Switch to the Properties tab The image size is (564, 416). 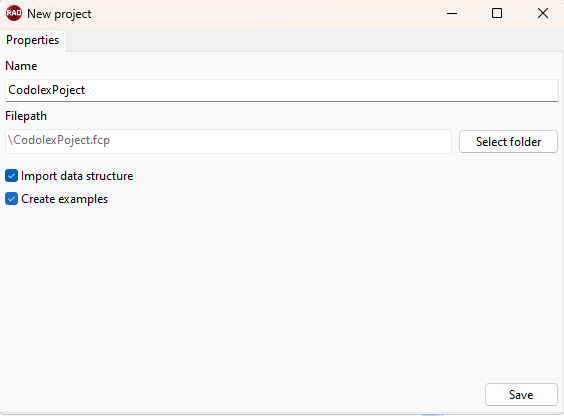[x=33, y=40]
